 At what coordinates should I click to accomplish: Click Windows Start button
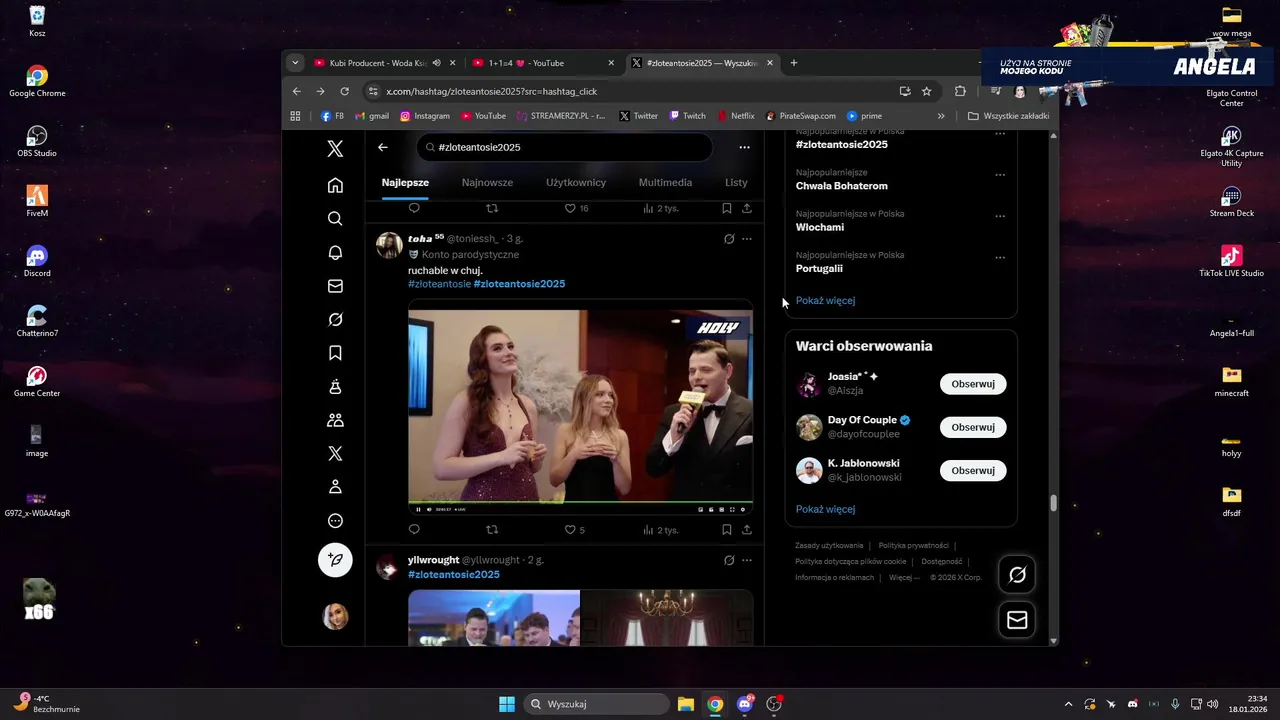tap(507, 704)
